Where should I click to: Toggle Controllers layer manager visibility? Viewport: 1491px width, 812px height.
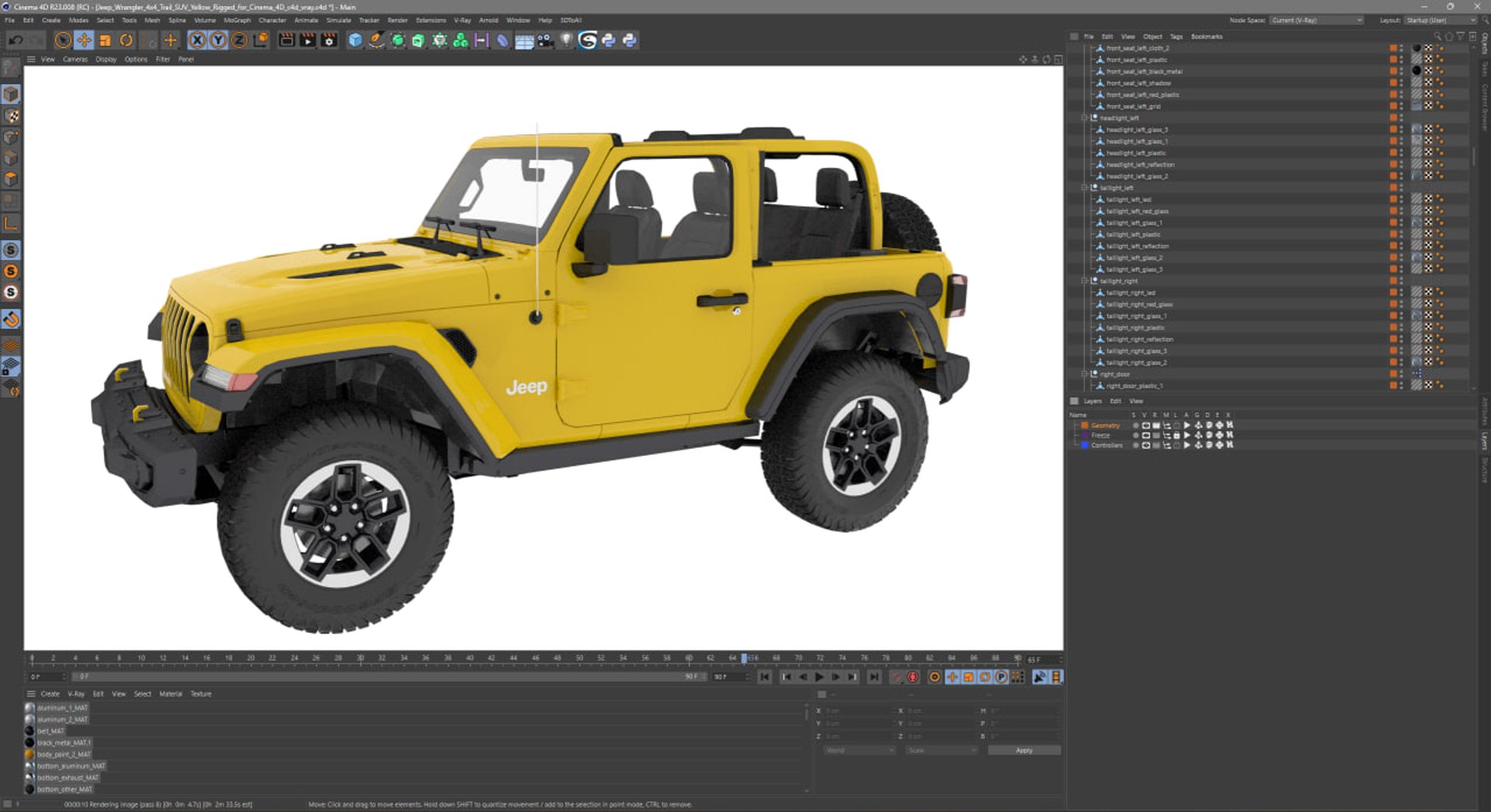pos(1166,446)
